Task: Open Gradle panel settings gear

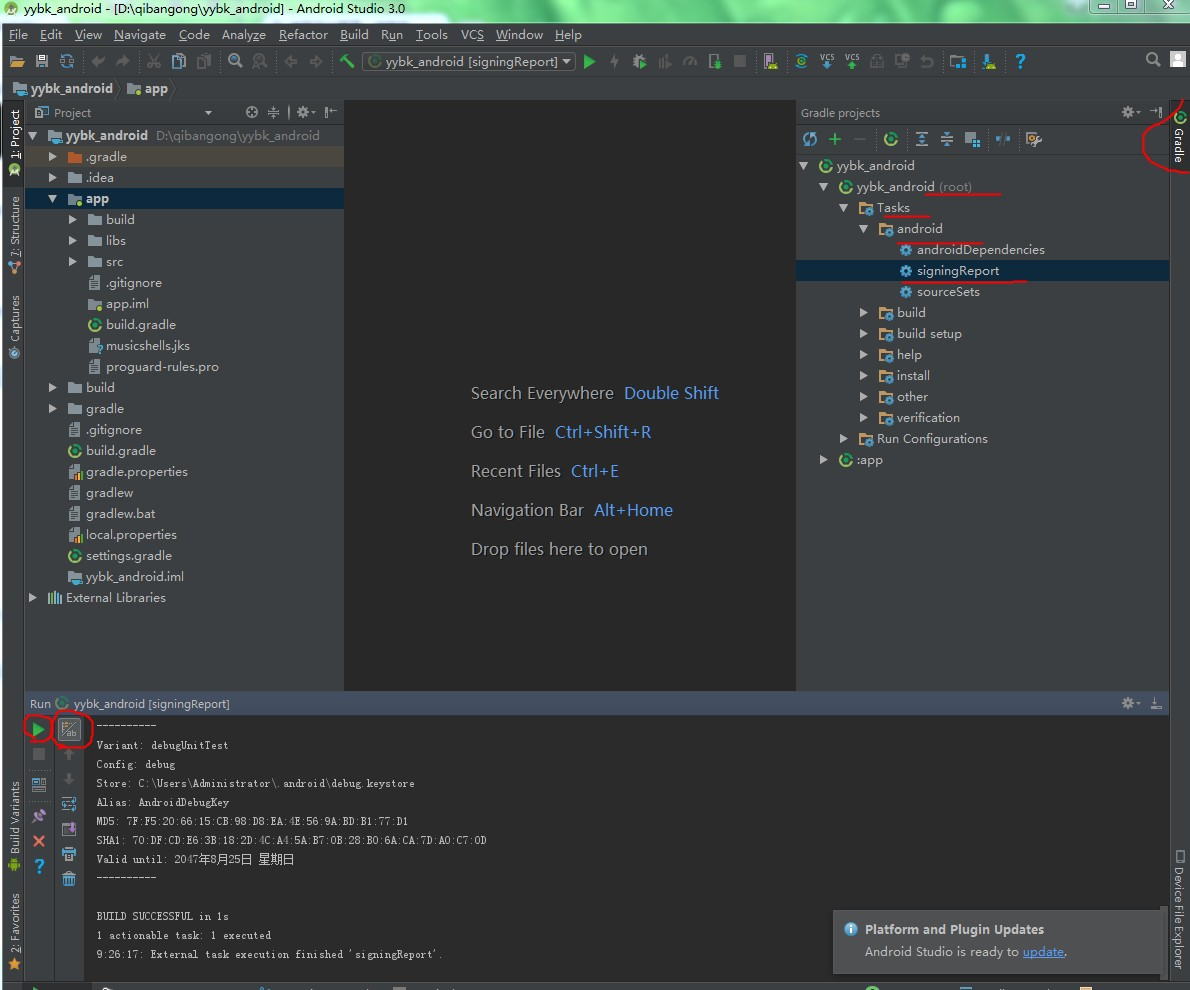Action: tap(1129, 112)
